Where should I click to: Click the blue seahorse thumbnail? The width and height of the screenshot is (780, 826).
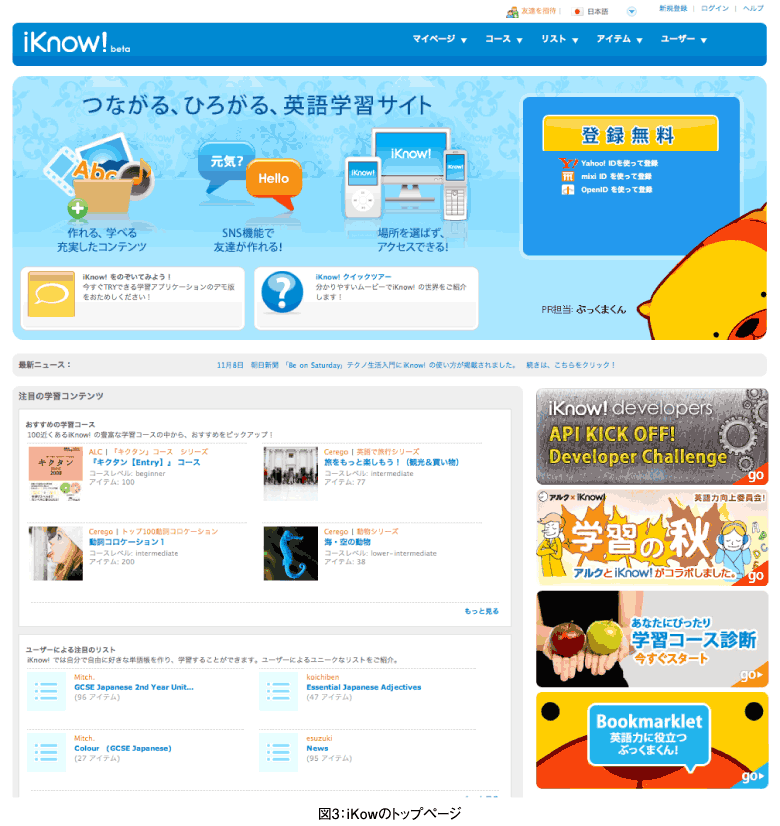click(x=291, y=553)
